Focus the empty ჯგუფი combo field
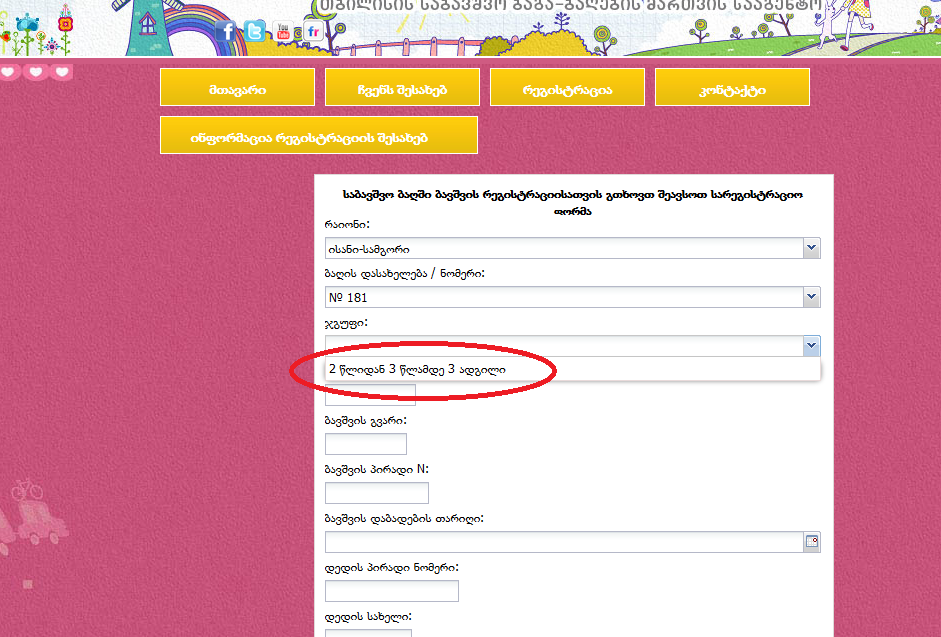 click(564, 346)
